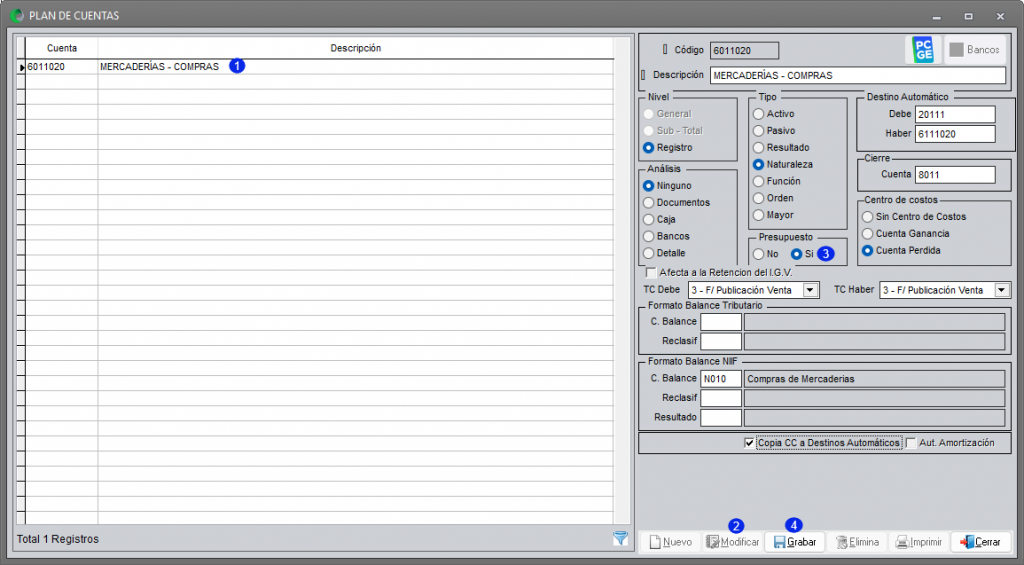
Task: Click the filter funnel icon
Action: pyautogui.click(x=620, y=538)
